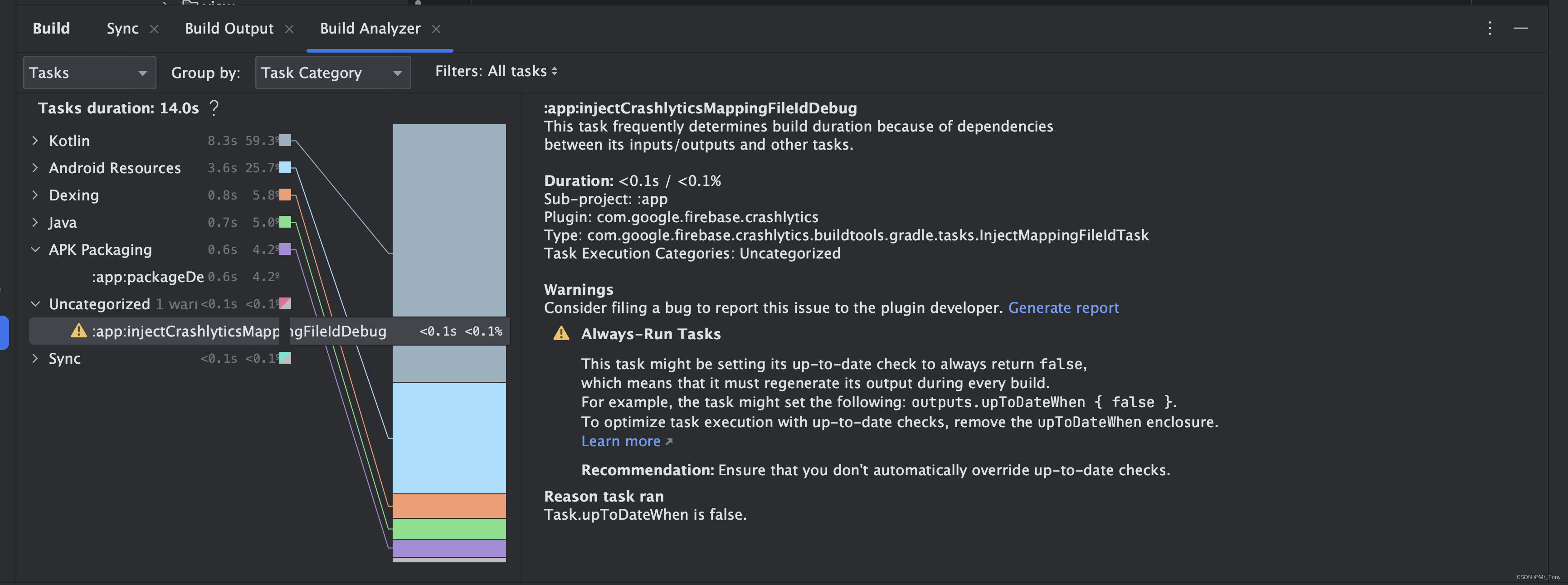This screenshot has width=1568, height=585.
Task: Expand the Android Resources category
Action: point(35,168)
